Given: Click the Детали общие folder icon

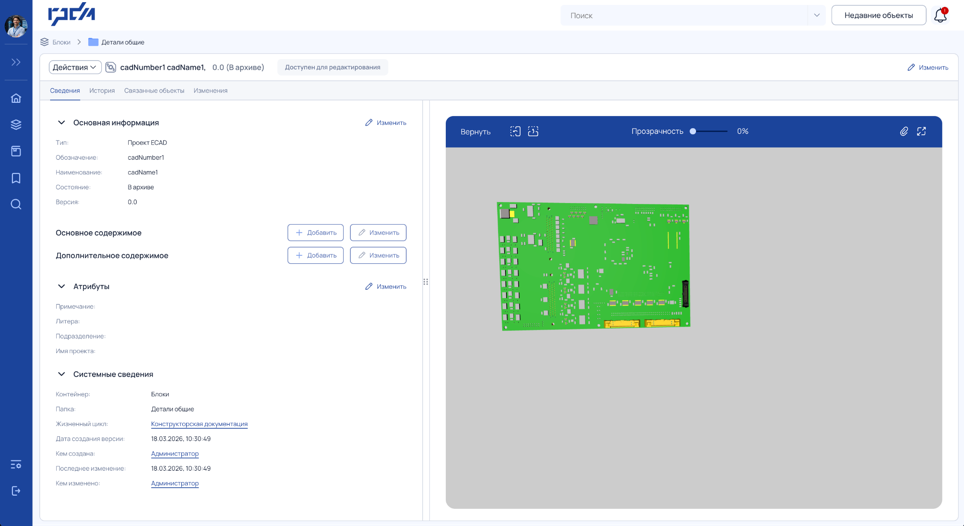Looking at the screenshot, I should 93,42.
